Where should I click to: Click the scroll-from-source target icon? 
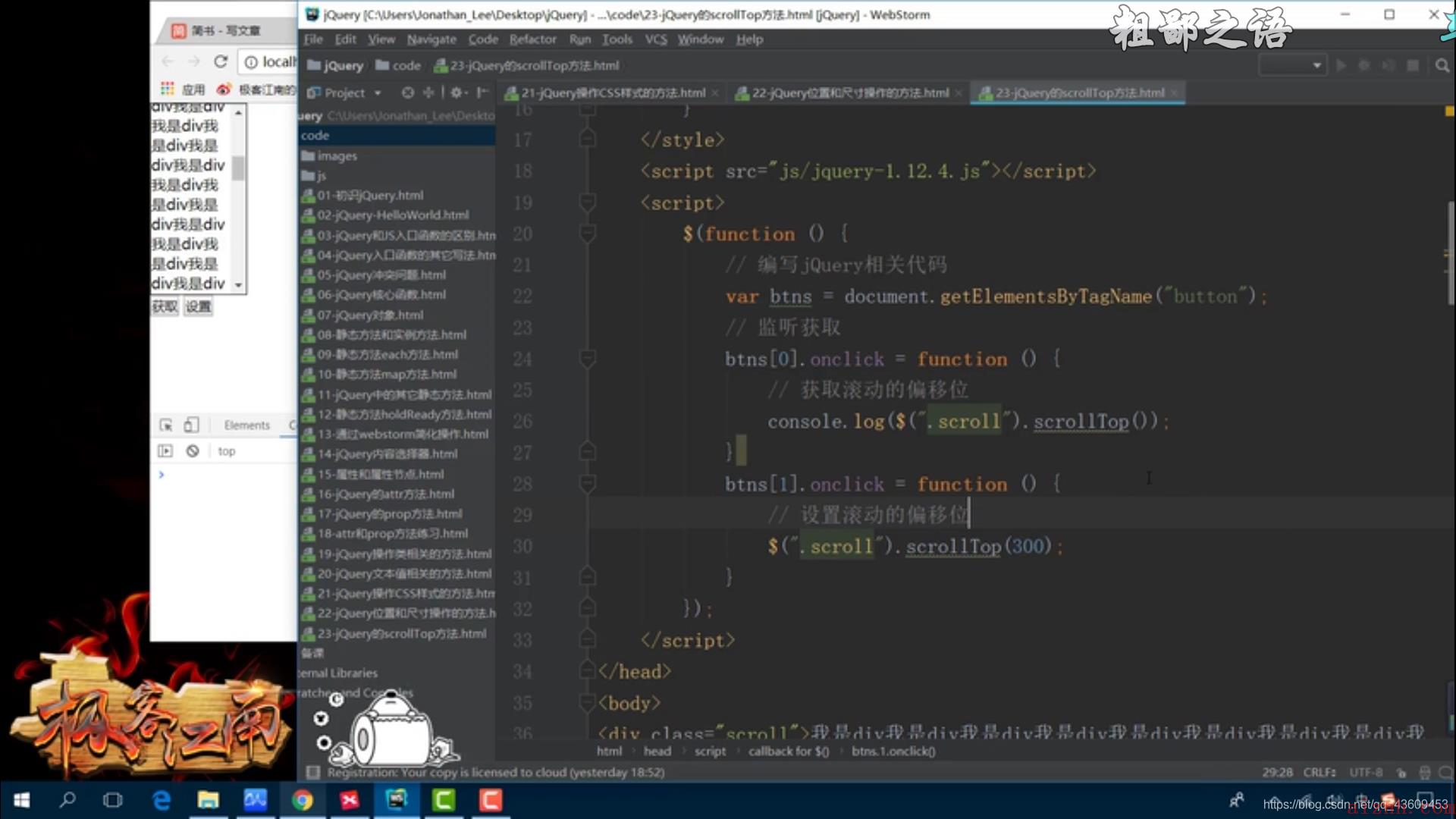[x=408, y=93]
